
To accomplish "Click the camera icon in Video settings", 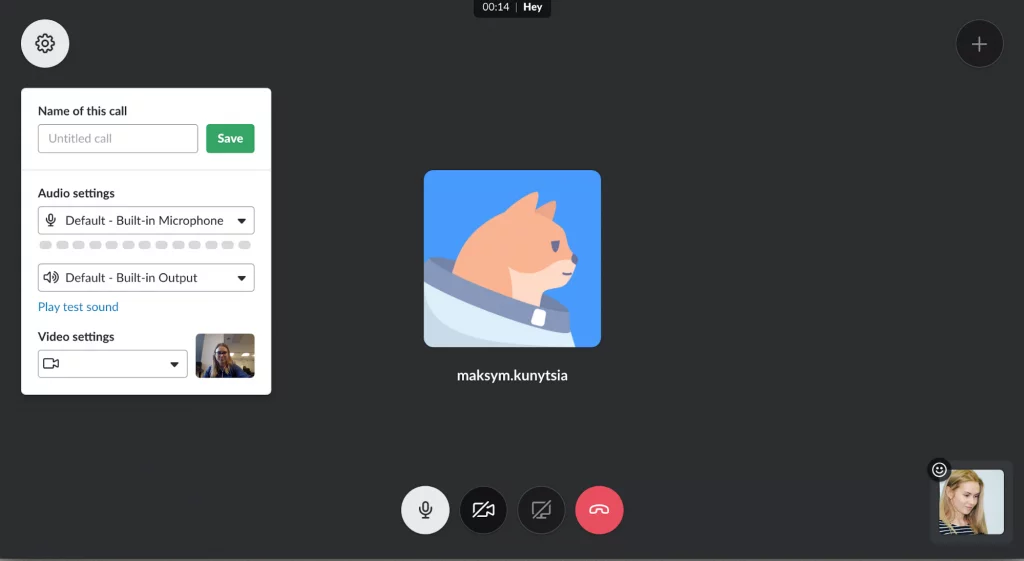I will tap(51, 364).
